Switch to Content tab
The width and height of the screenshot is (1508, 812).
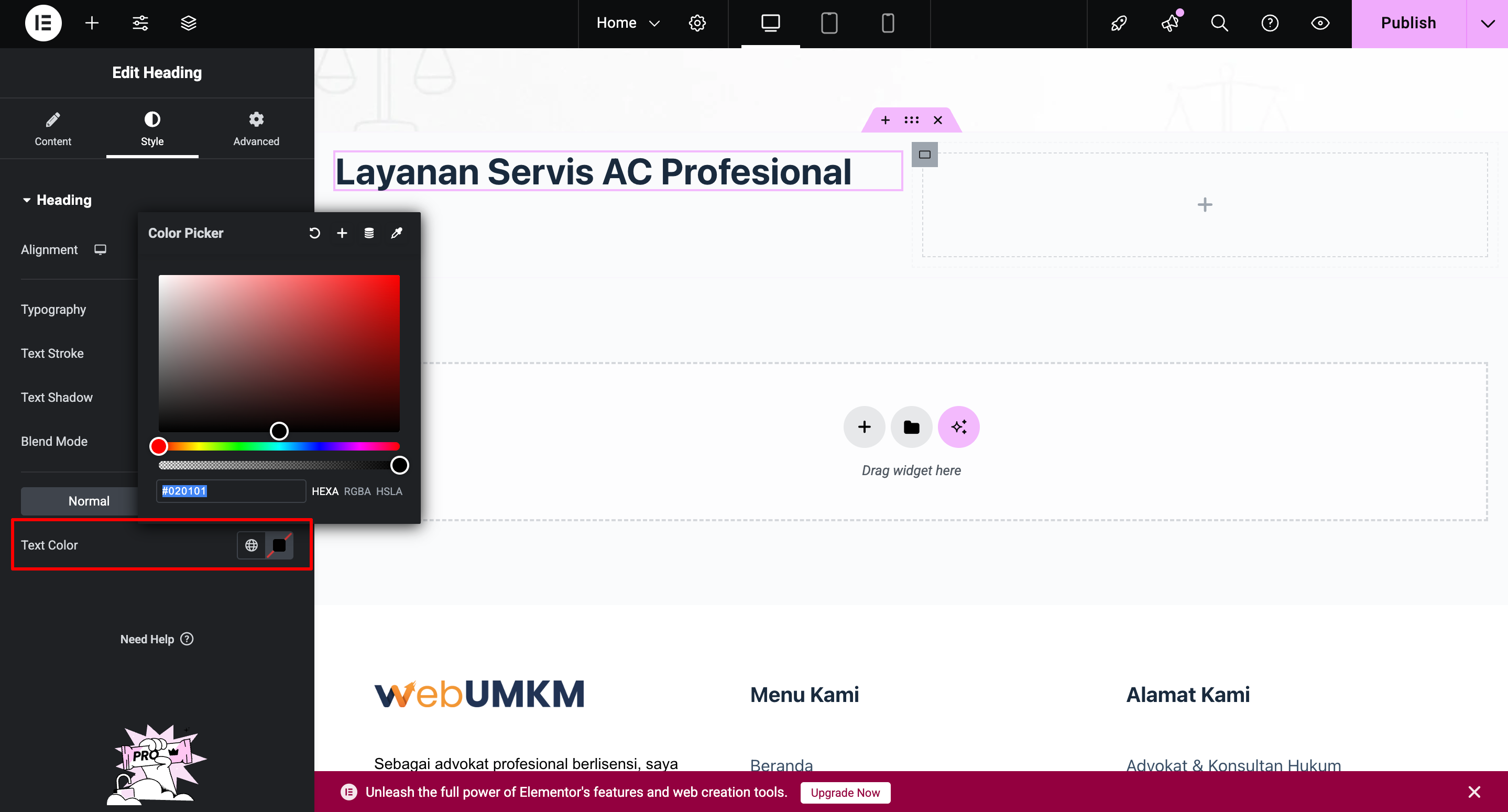53,129
